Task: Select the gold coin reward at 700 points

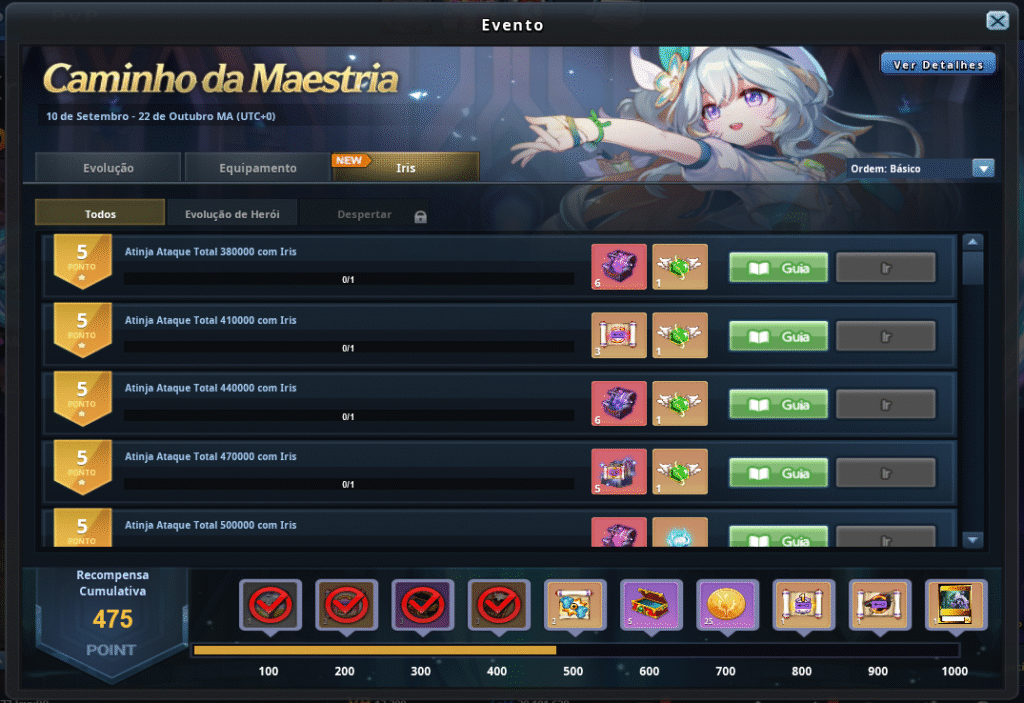Action: (728, 604)
